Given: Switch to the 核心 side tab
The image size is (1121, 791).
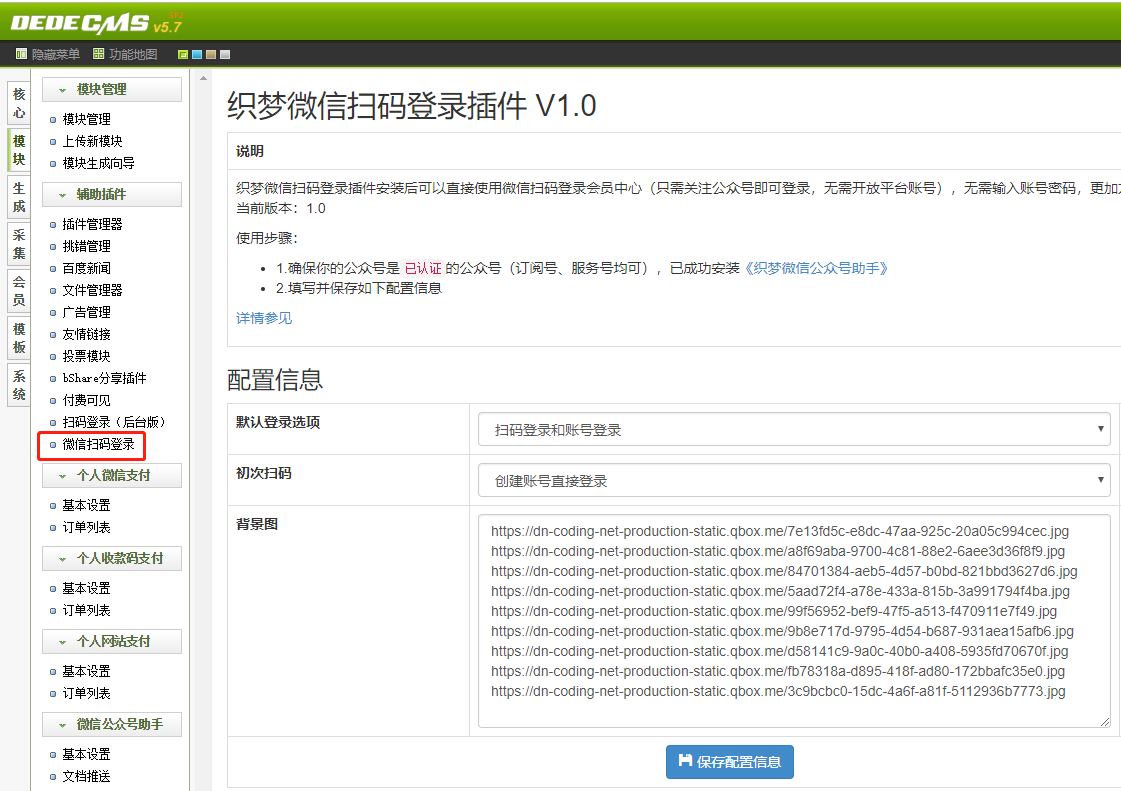Looking at the screenshot, I should tap(19, 103).
